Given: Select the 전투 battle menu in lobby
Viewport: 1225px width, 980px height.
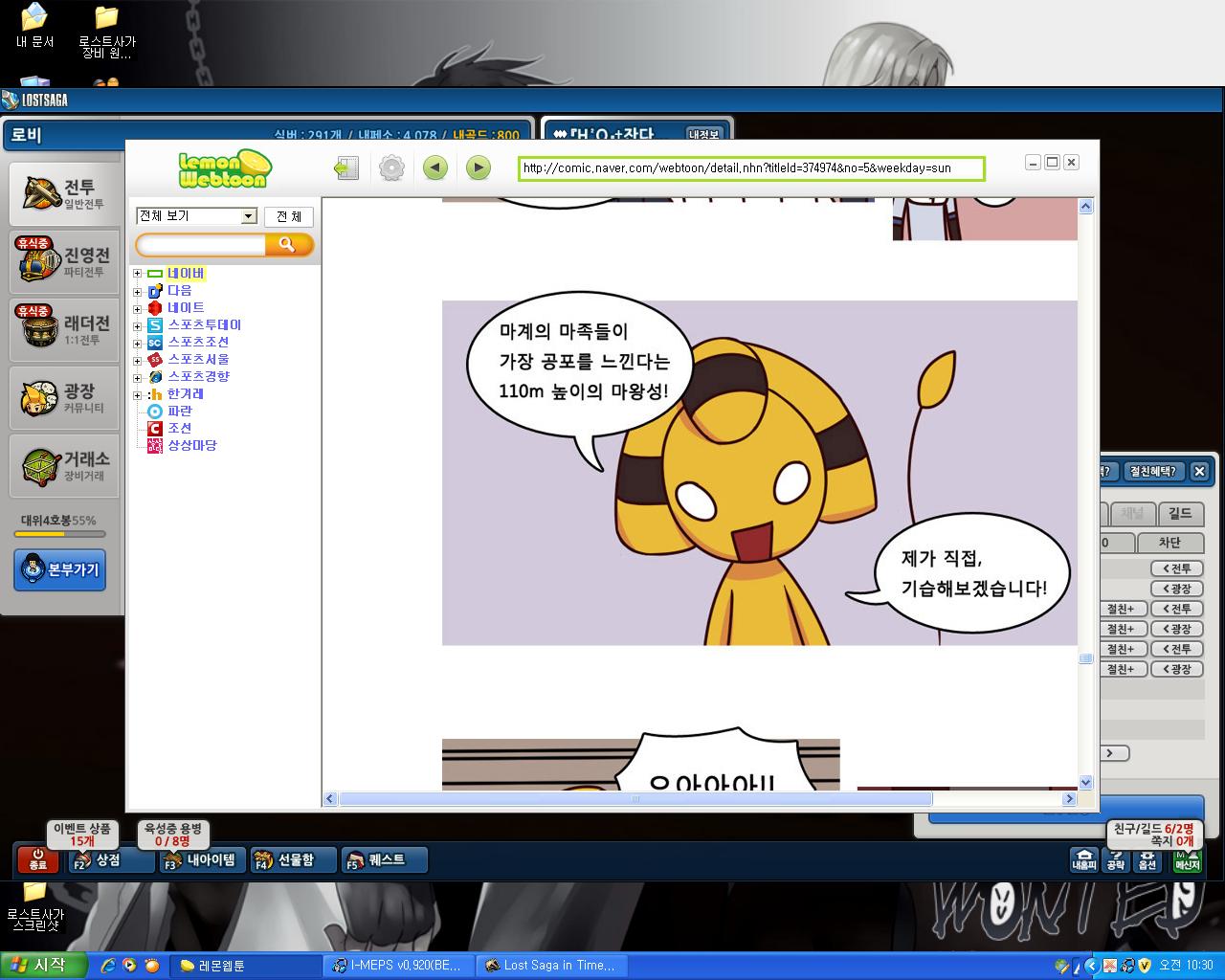Looking at the screenshot, I should coord(65,193).
